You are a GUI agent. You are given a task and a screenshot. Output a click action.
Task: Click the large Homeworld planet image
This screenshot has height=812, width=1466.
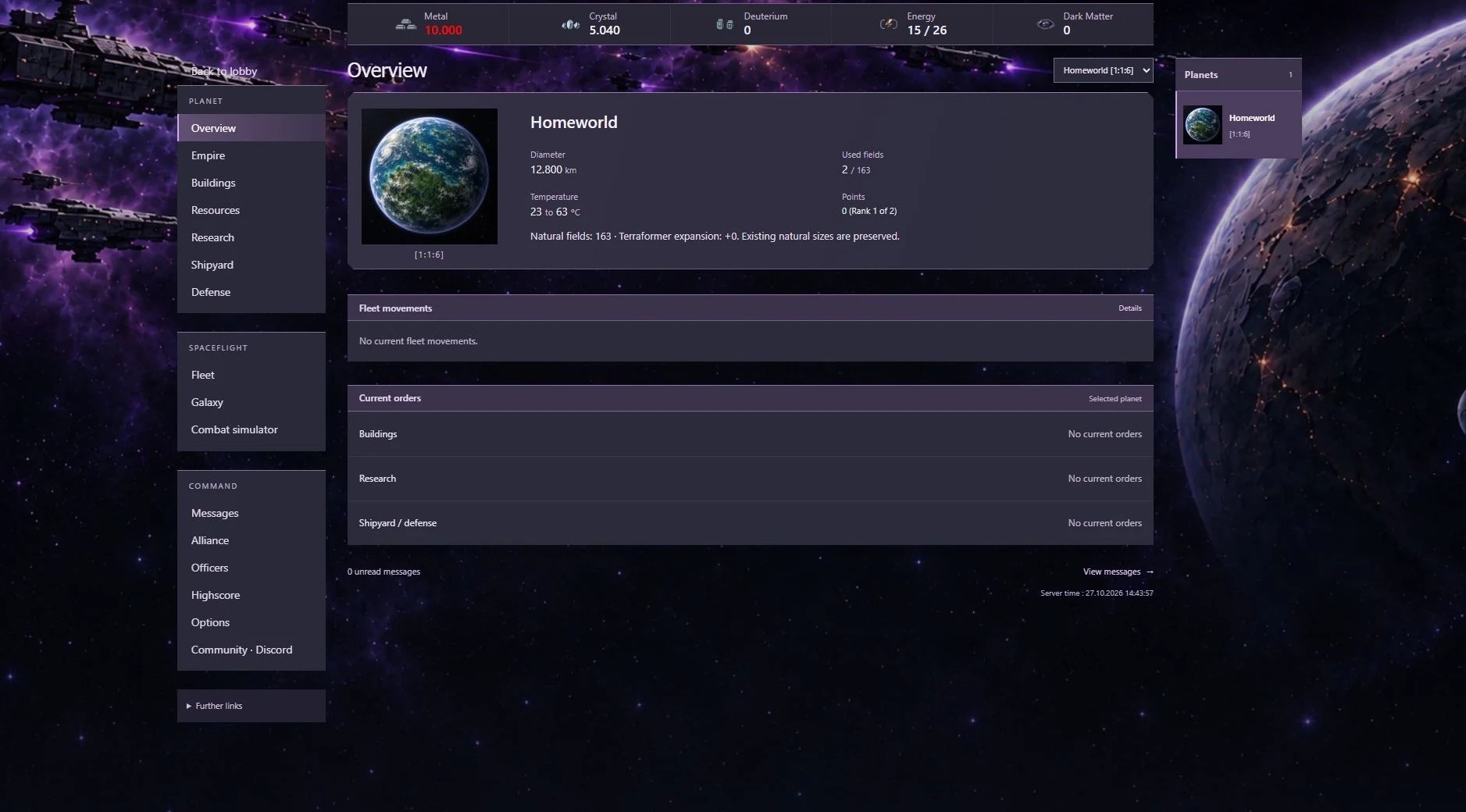point(430,176)
